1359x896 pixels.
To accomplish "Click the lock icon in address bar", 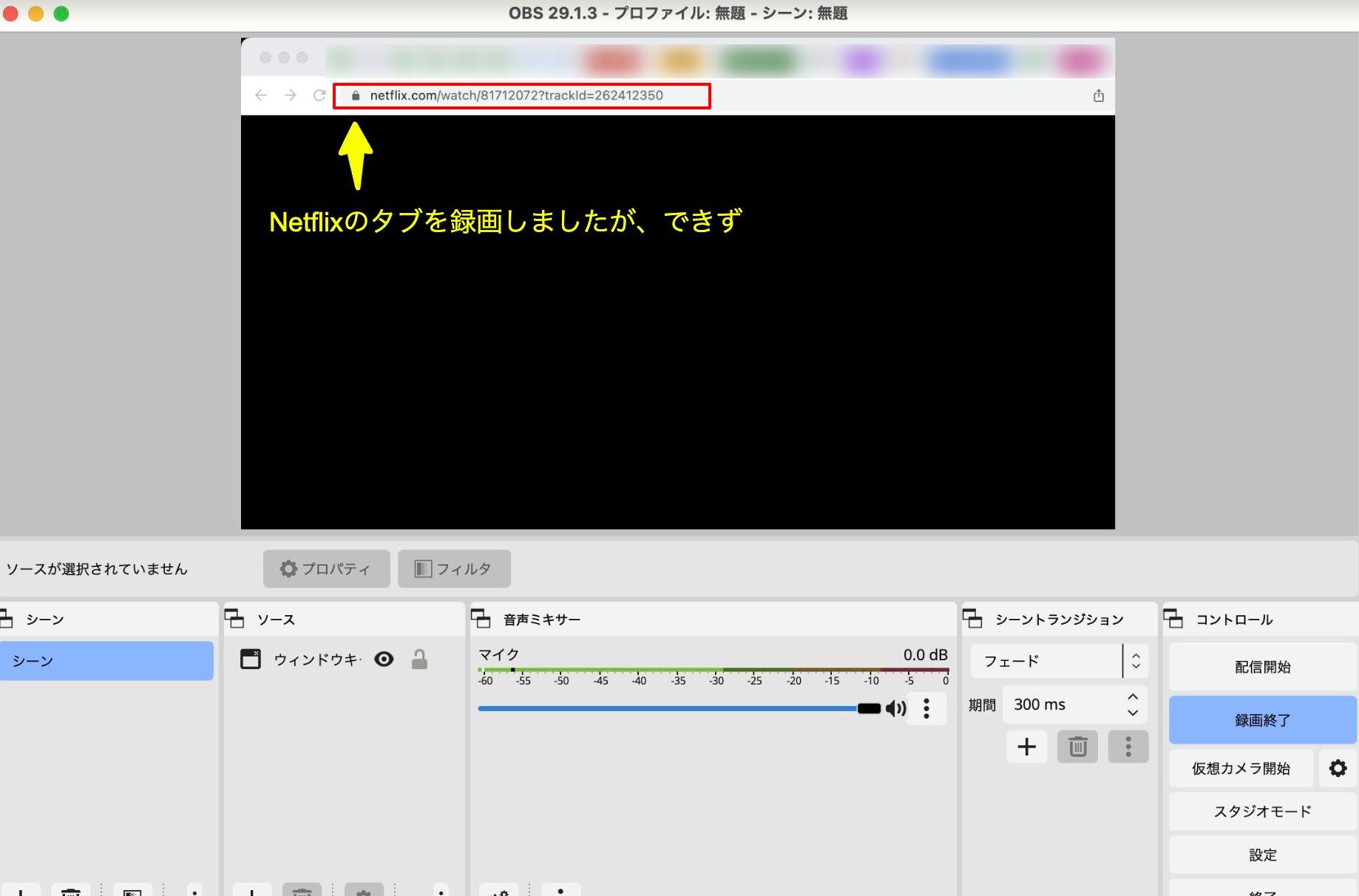I will click(x=356, y=95).
